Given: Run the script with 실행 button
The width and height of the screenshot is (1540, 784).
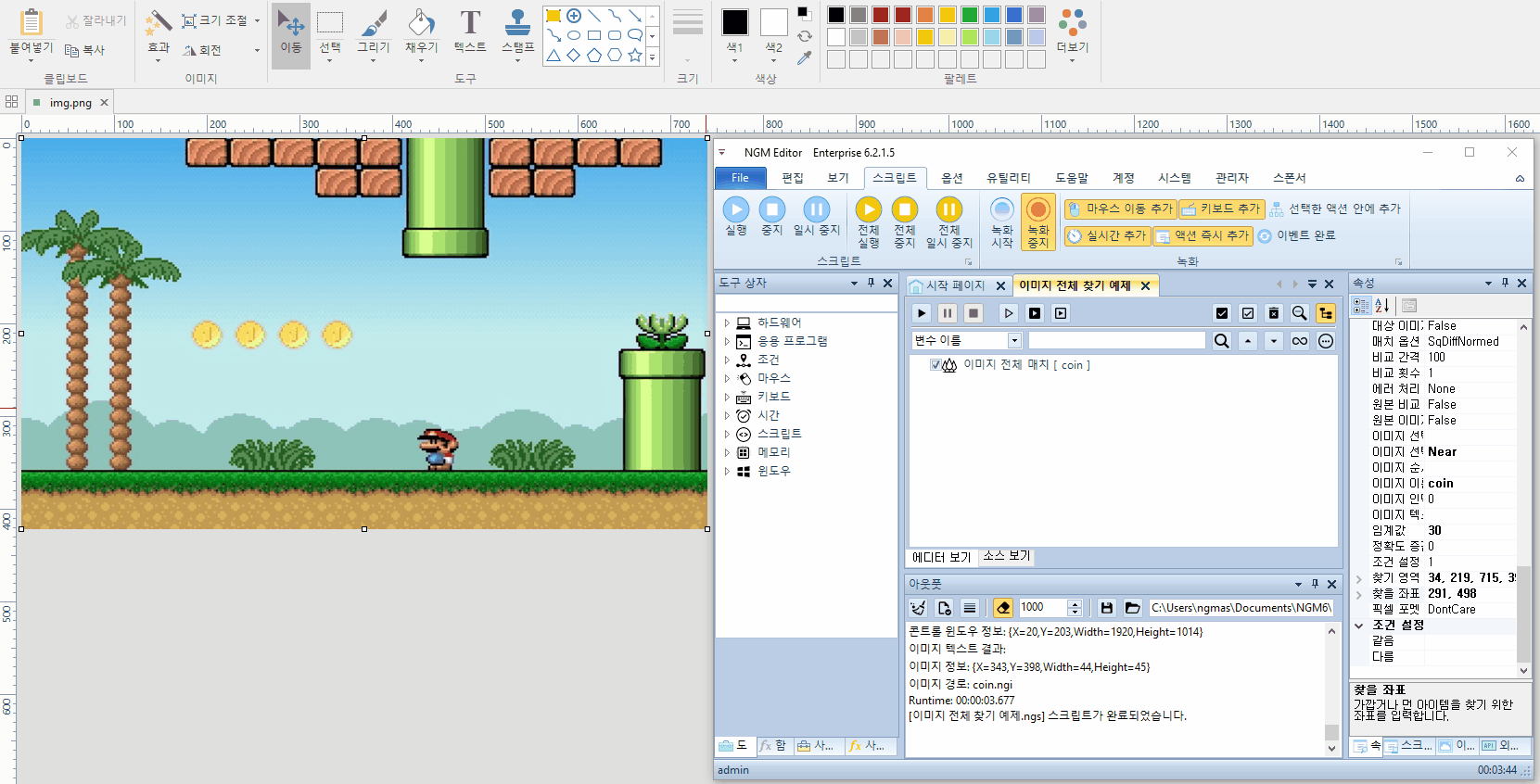Looking at the screenshot, I should pos(736,217).
